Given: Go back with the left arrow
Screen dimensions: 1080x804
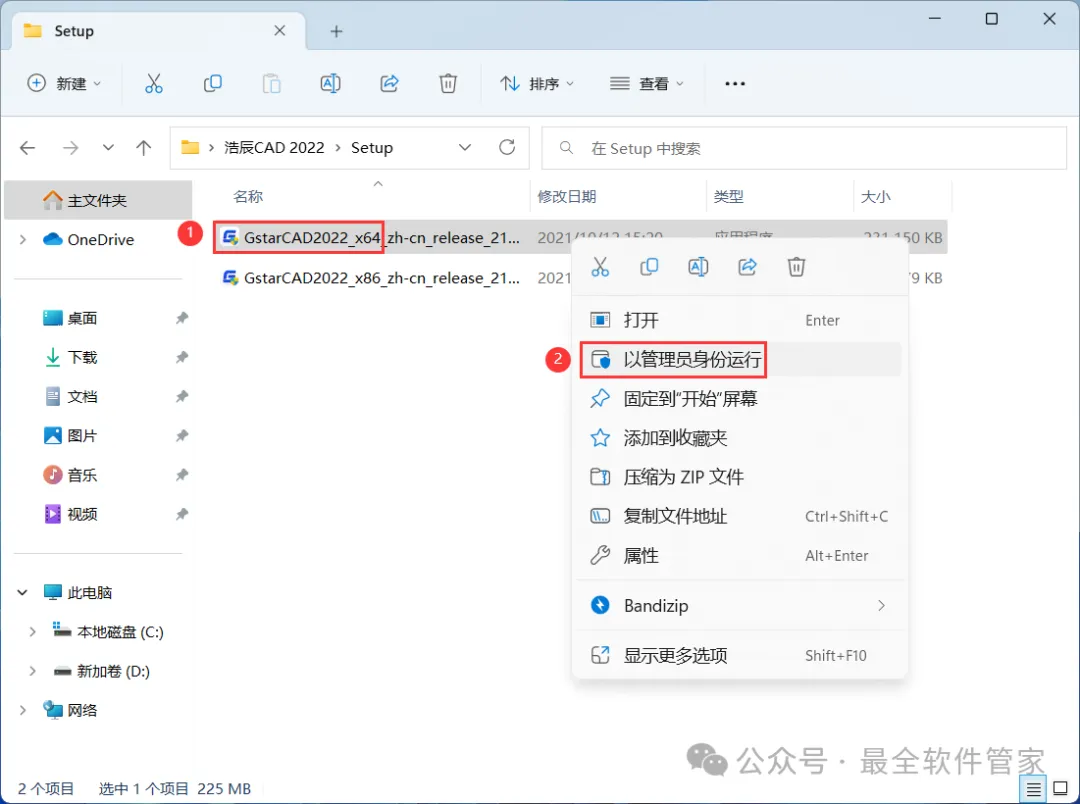Looking at the screenshot, I should (x=28, y=147).
